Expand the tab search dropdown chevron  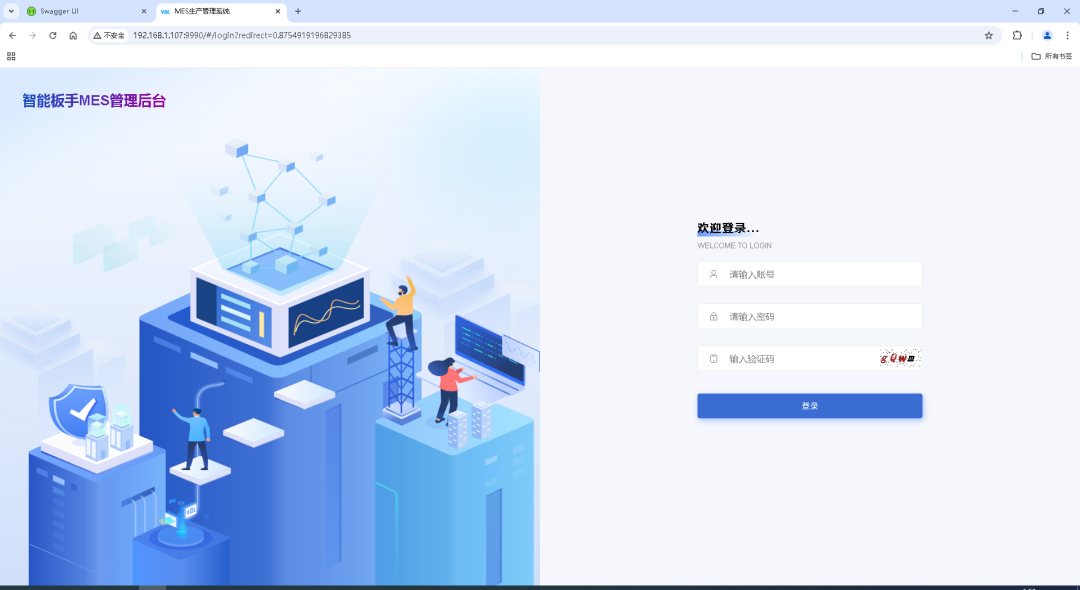(x=11, y=11)
